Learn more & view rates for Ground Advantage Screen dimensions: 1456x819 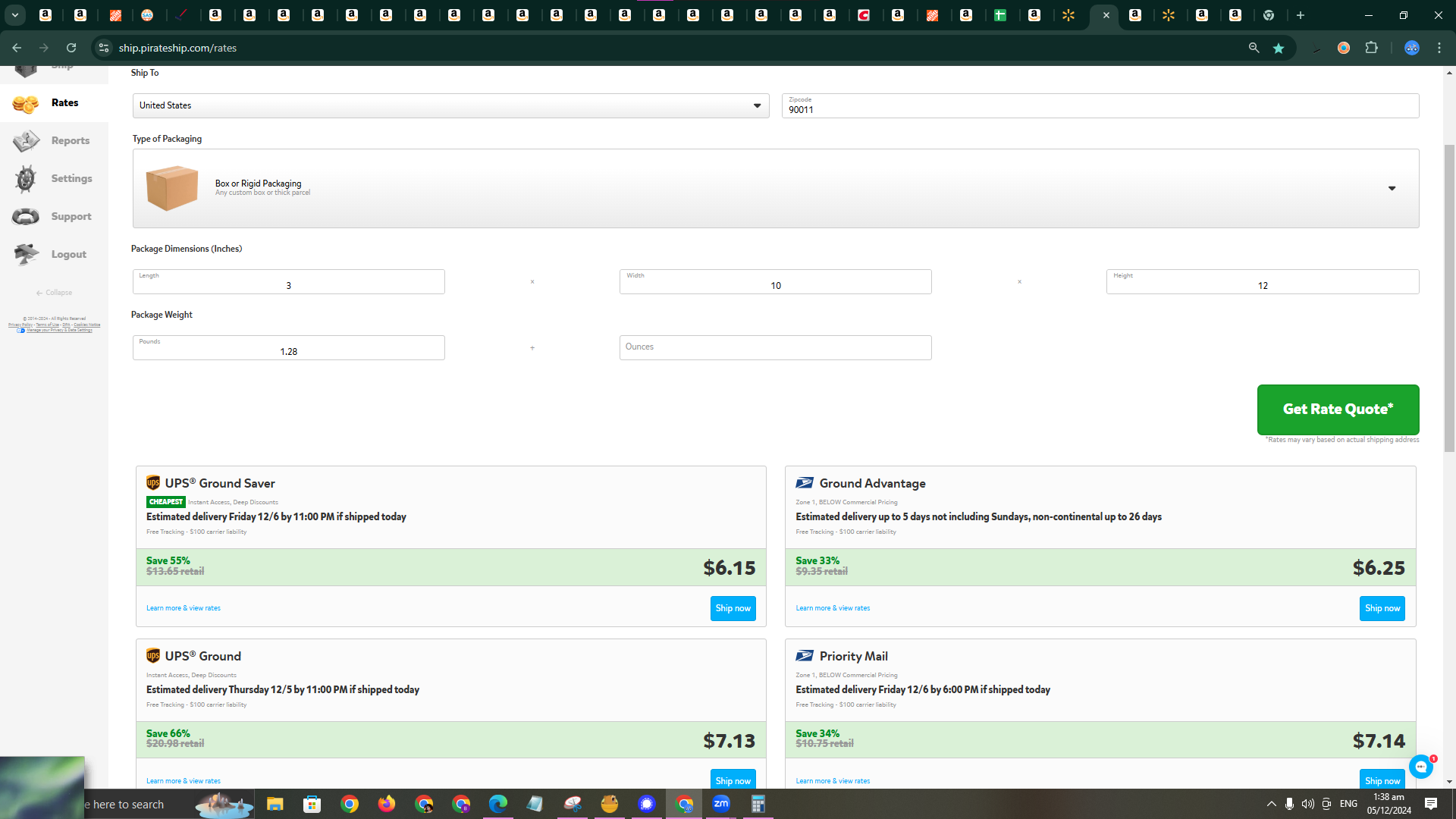pos(833,608)
